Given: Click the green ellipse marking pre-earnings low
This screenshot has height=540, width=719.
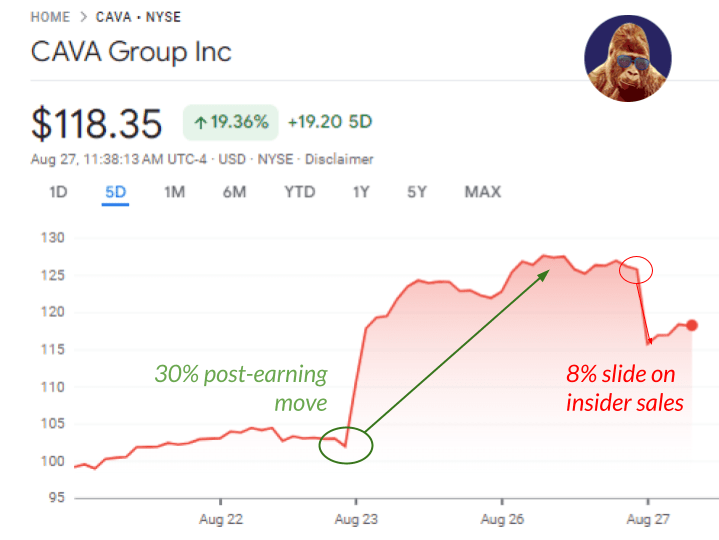Looking at the screenshot, I should 345,443.
